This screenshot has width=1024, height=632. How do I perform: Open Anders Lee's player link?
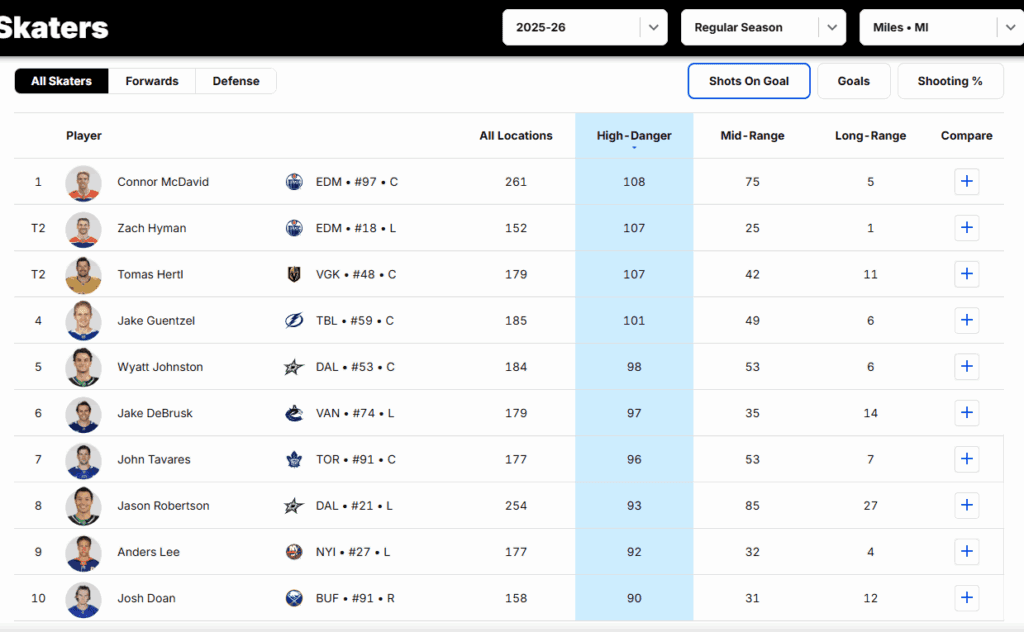click(149, 552)
